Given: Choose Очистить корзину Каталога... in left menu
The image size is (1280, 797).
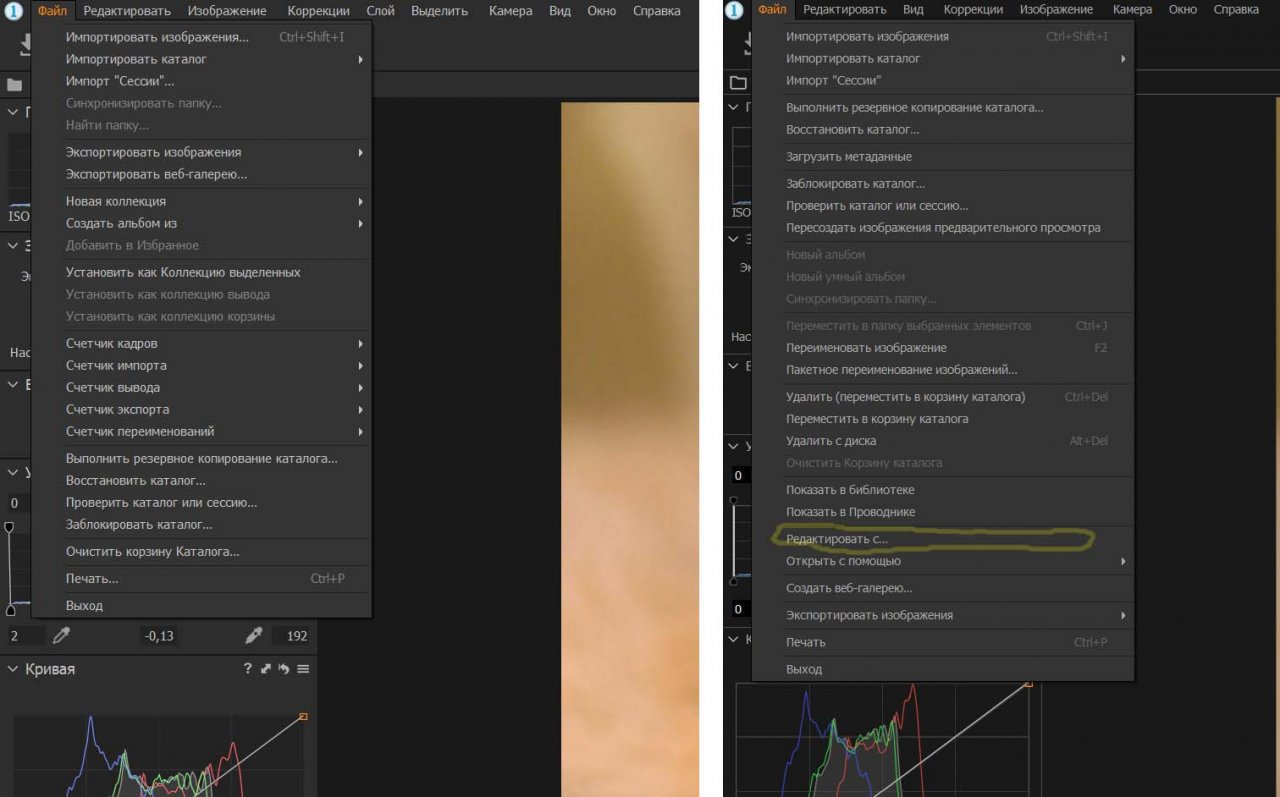Looking at the screenshot, I should click(x=204, y=551).
